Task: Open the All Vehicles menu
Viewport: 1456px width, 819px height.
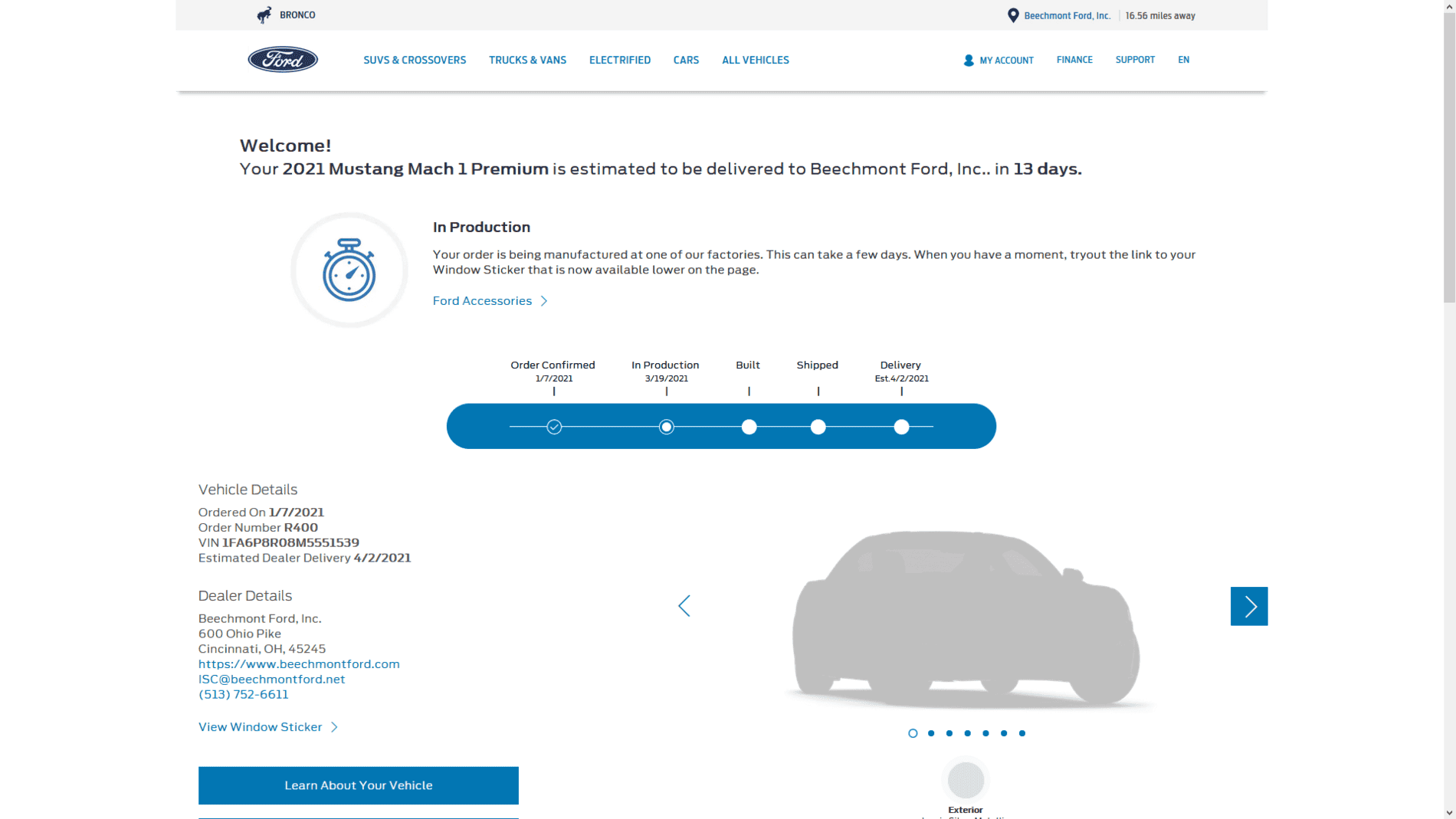Action: click(756, 60)
